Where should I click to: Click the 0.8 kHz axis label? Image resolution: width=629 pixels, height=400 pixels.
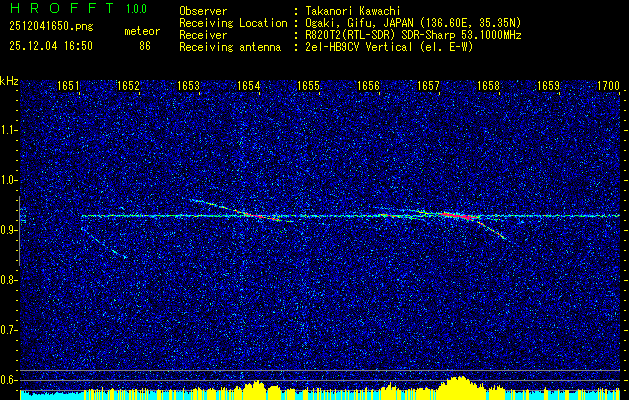click(x=9, y=280)
